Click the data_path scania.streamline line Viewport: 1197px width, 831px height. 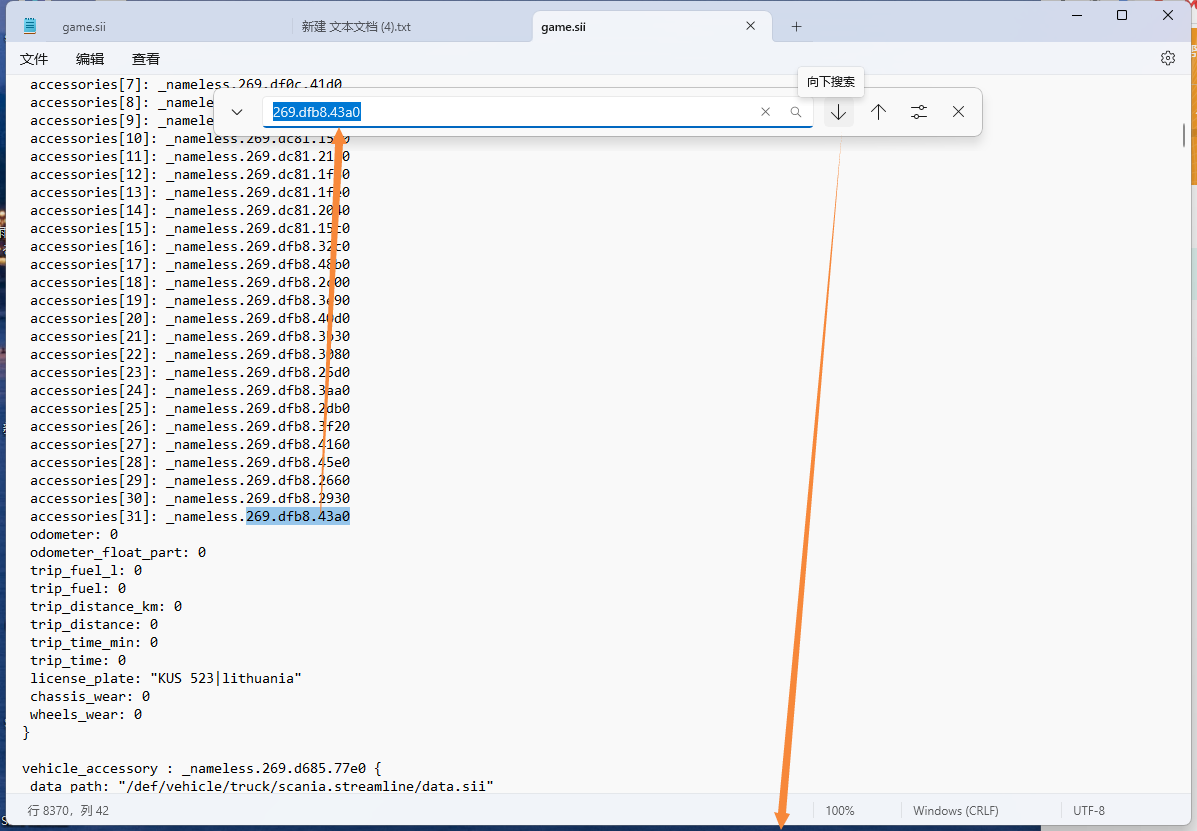[261, 786]
